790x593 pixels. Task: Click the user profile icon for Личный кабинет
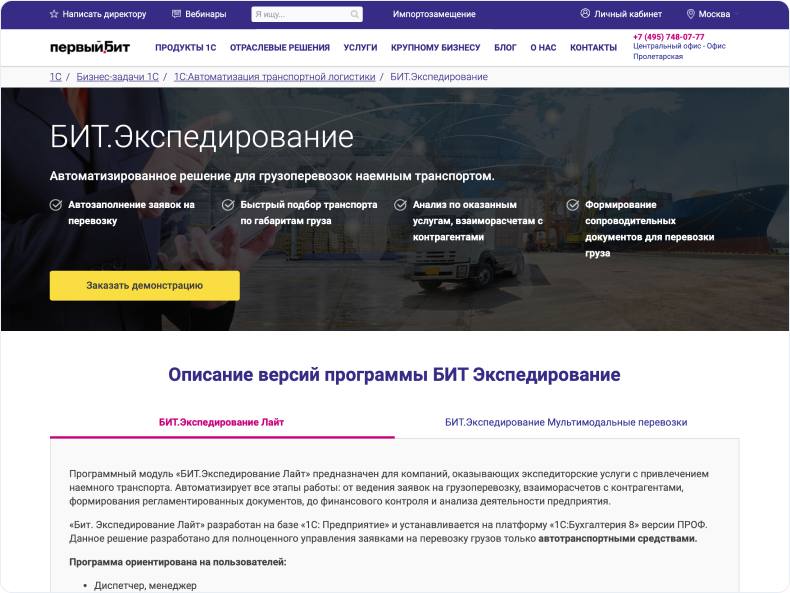click(x=585, y=14)
